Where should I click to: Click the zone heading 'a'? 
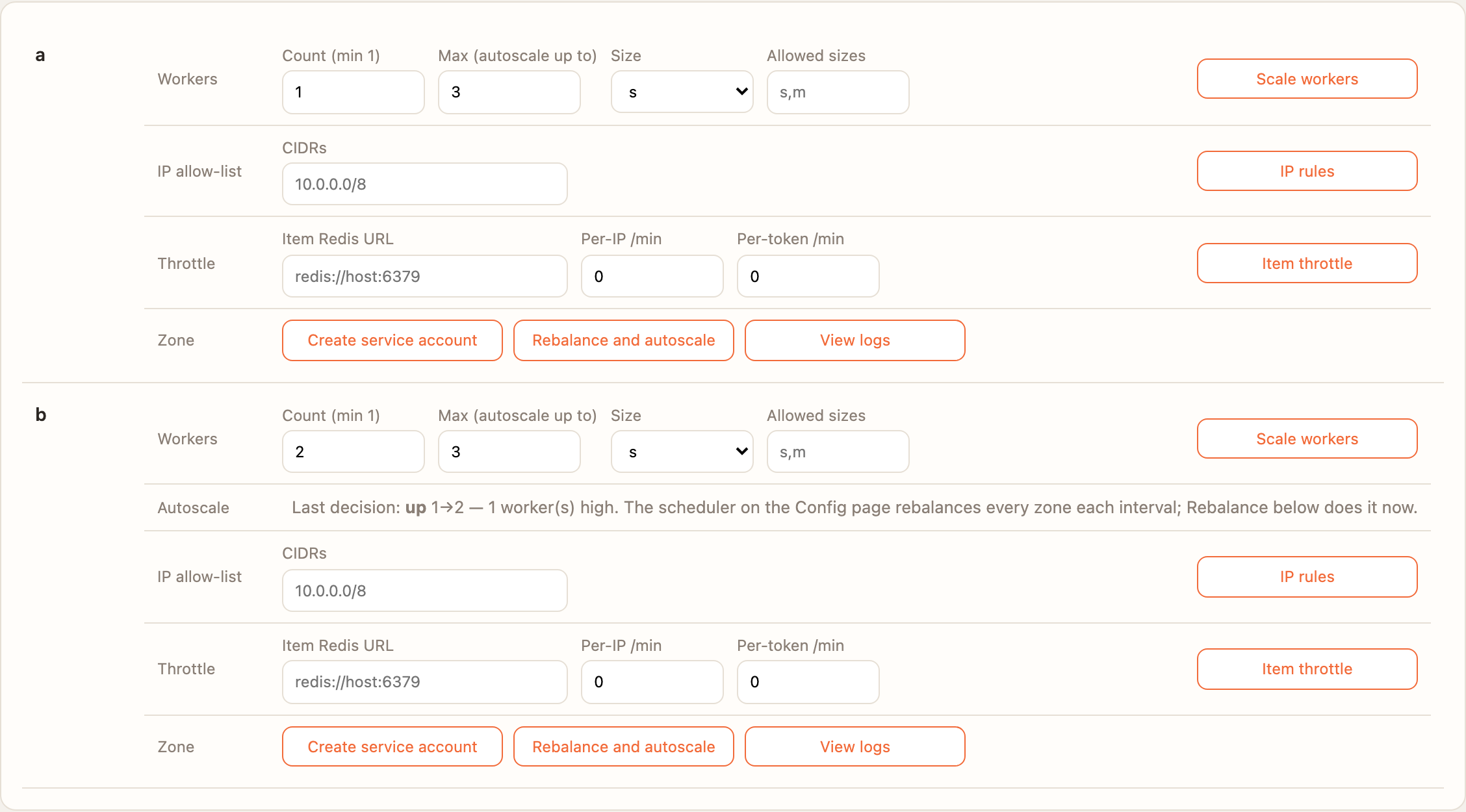pos(40,55)
